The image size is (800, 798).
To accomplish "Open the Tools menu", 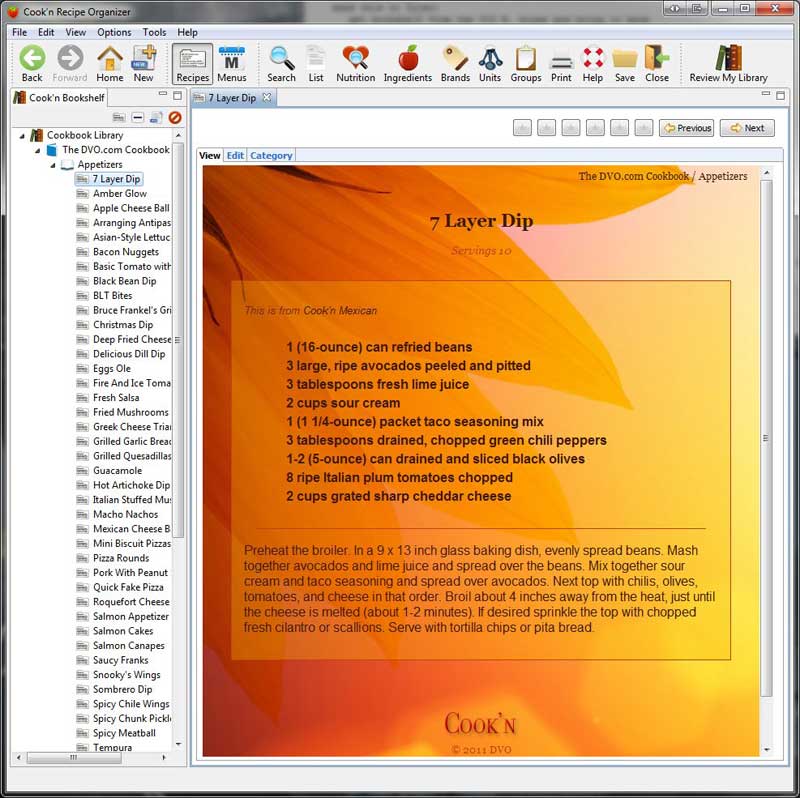I will tap(154, 32).
